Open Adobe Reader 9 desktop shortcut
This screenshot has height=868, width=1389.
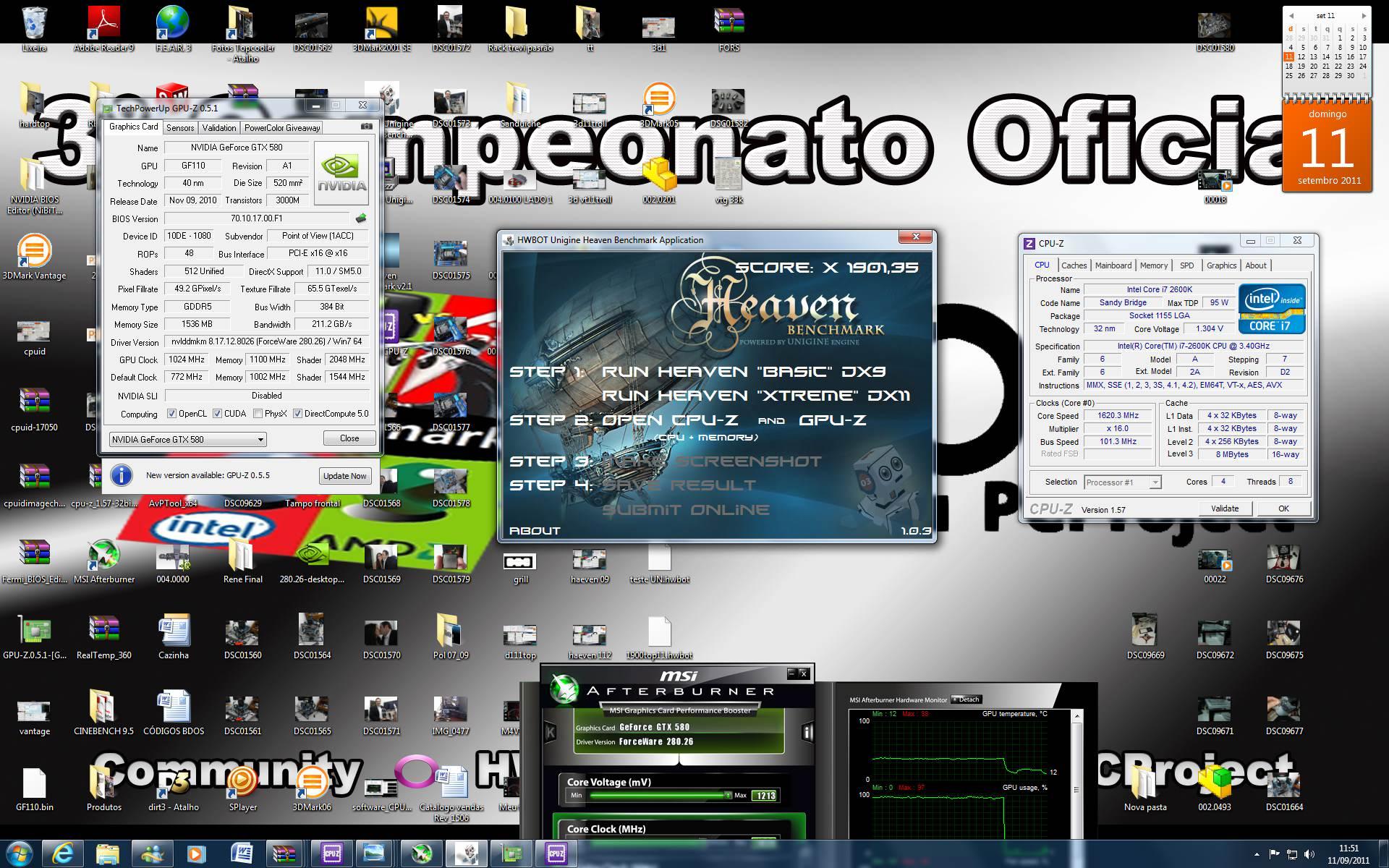103,29
